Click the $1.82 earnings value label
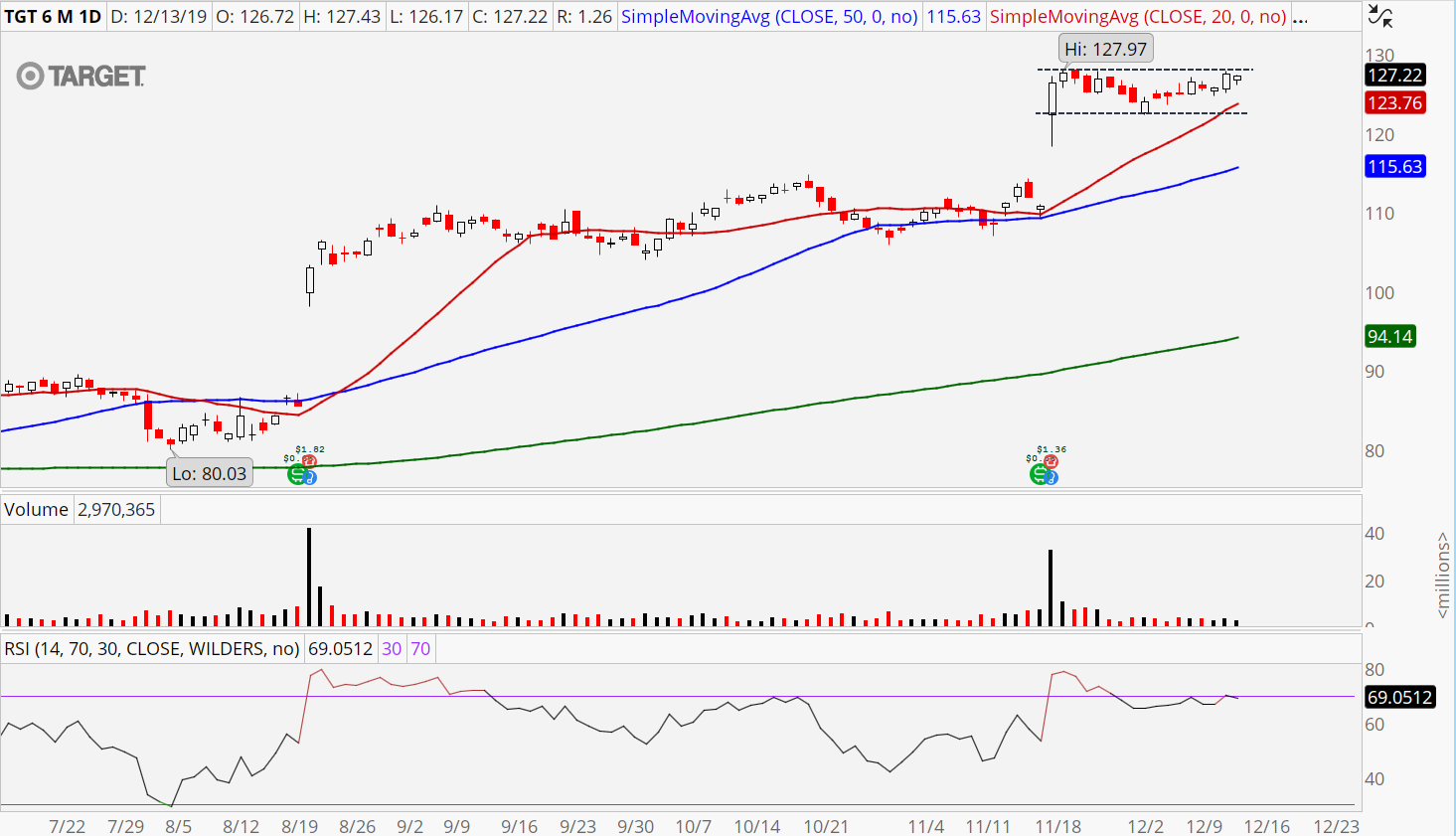The height and width of the screenshot is (836, 1456). (x=310, y=450)
